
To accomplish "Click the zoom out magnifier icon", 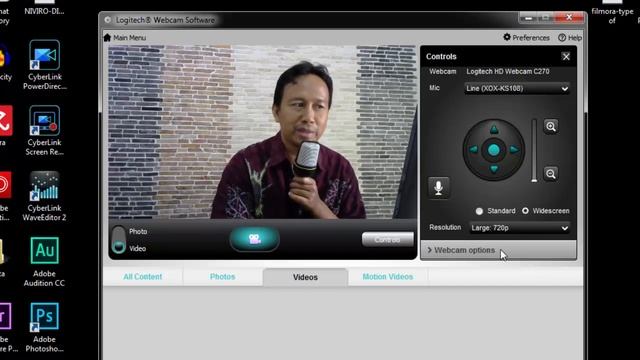I will click(x=551, y=174).
